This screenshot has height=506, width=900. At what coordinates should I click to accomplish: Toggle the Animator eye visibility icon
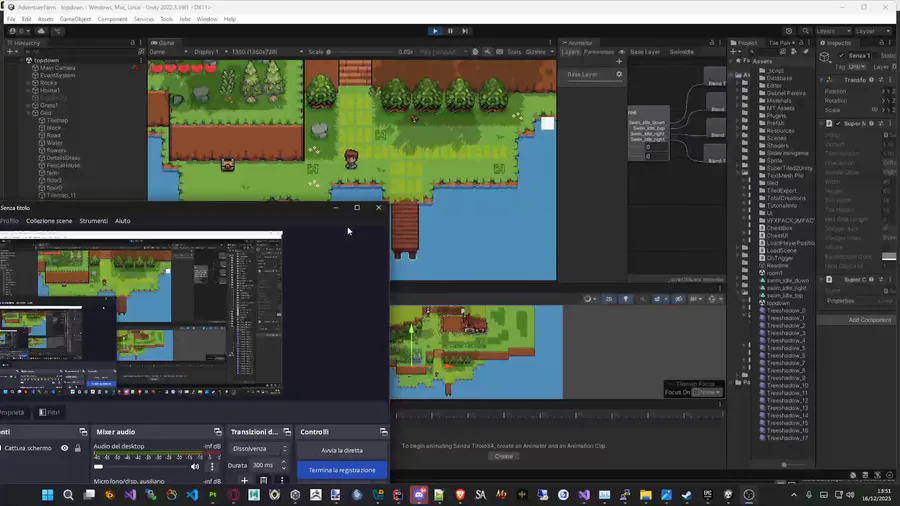[x=622, y=52]
